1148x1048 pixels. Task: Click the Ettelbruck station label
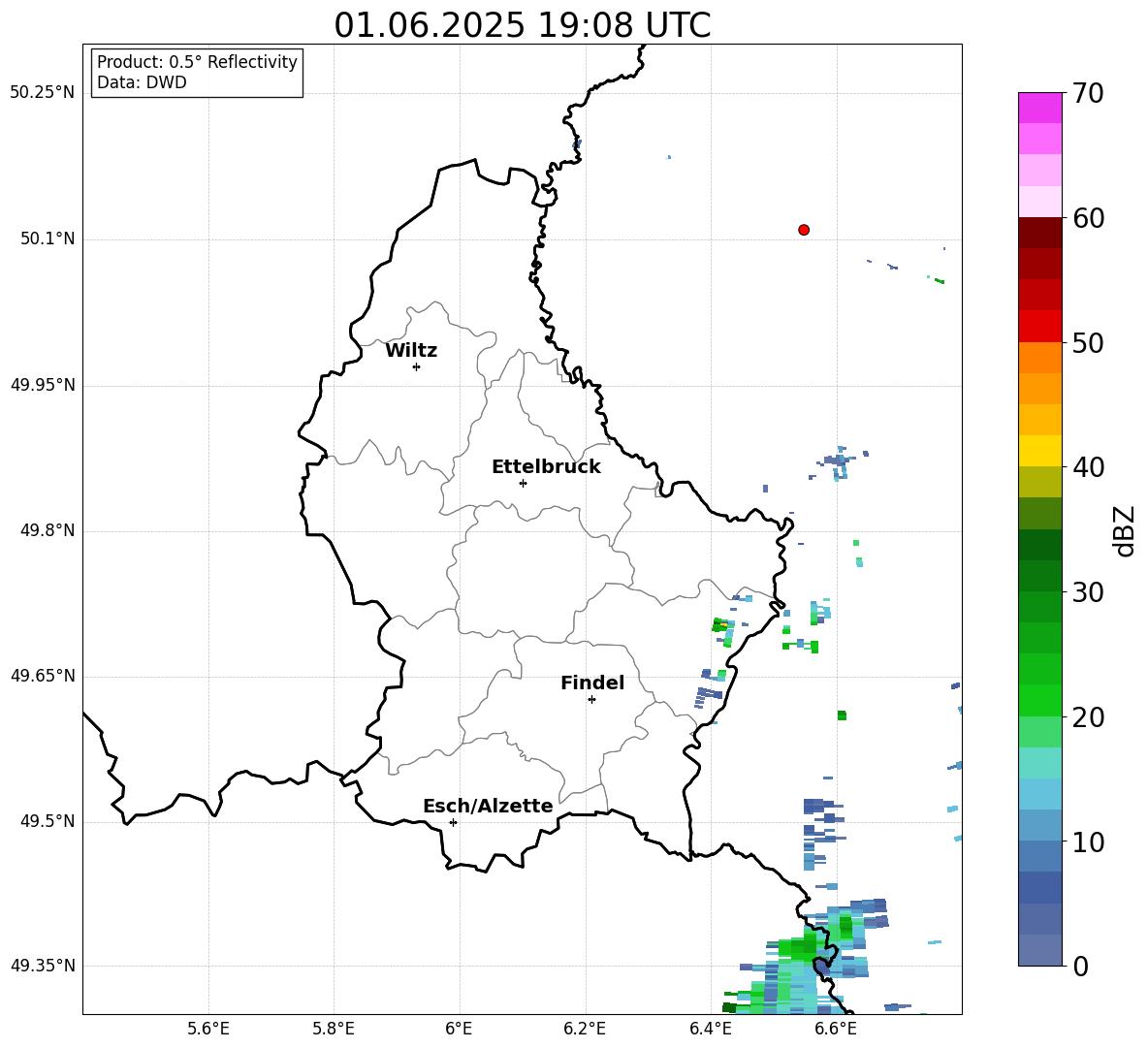(x=546, y=467)
